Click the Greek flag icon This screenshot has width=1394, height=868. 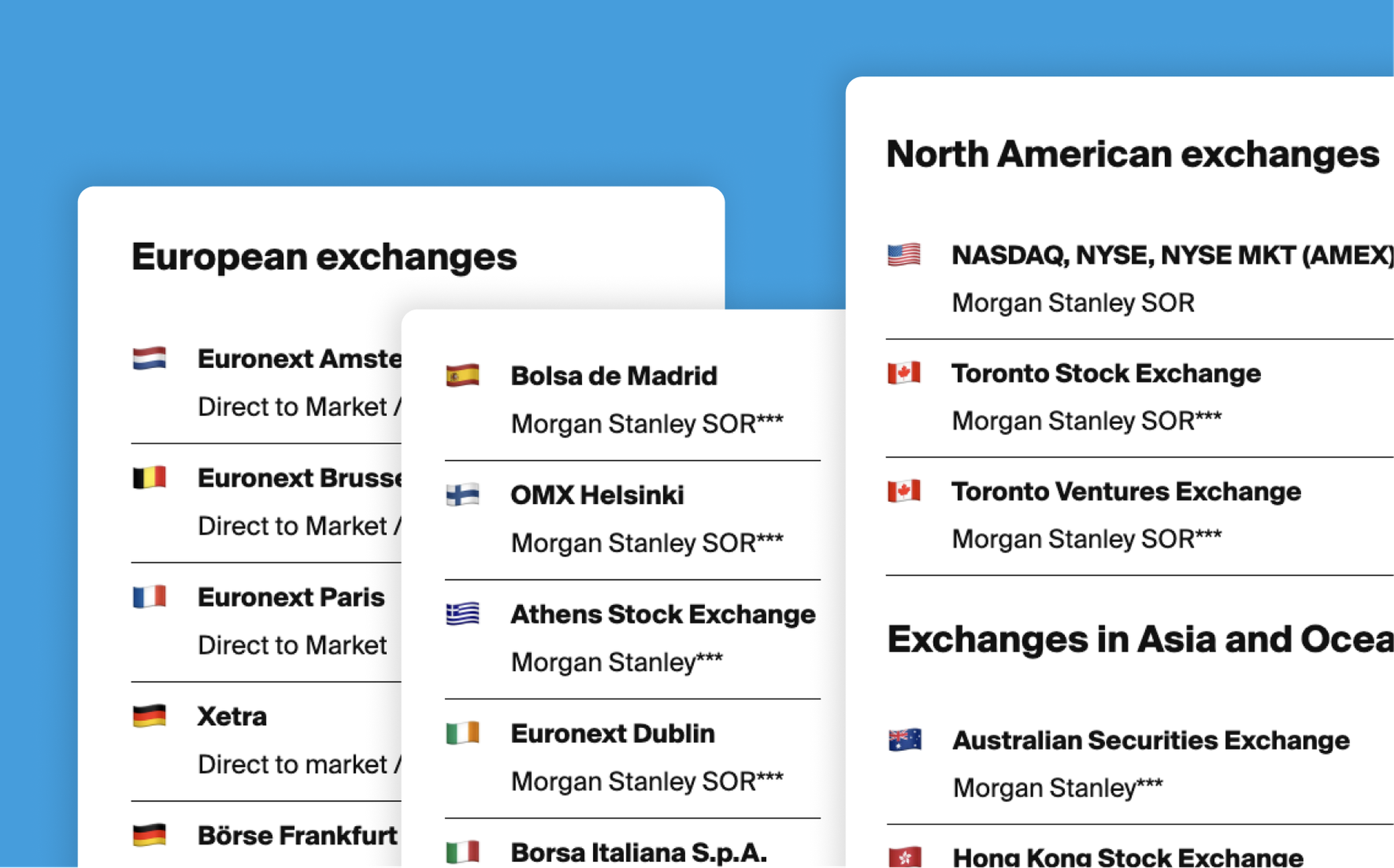[462, 614]
